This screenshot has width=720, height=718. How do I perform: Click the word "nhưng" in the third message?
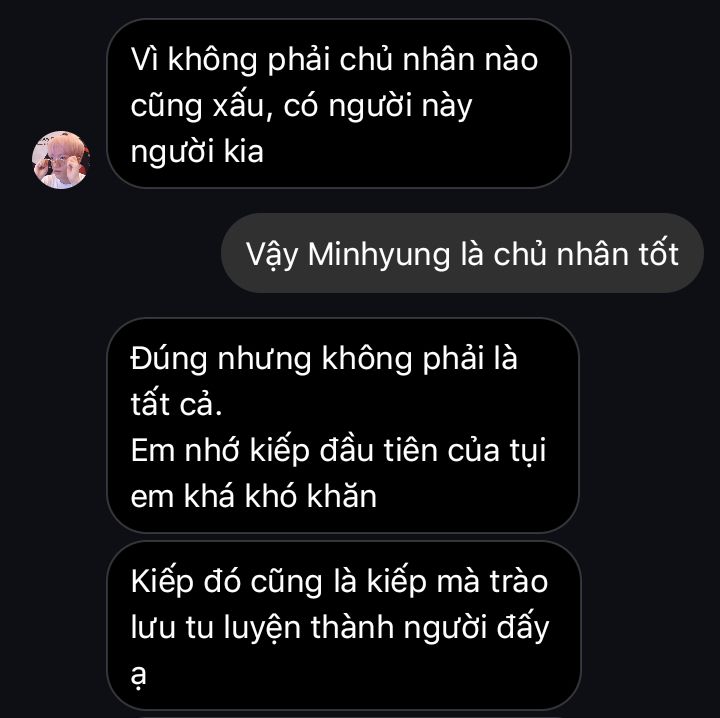(264, 360)
